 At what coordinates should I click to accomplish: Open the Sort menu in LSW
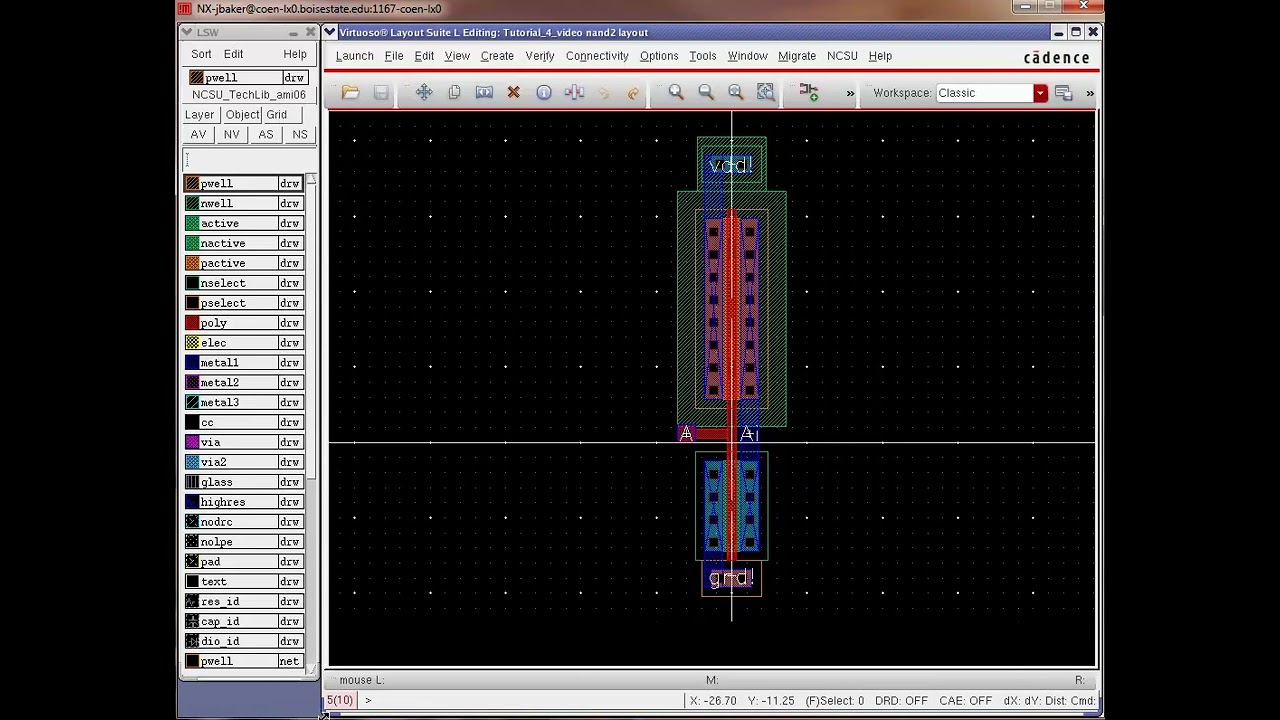point(201,55)
